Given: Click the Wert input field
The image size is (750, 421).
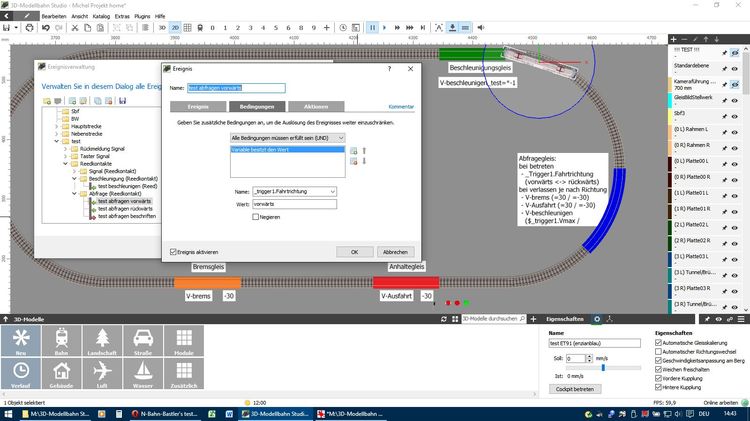Looking at the screenshot, I should pos(294,204).
